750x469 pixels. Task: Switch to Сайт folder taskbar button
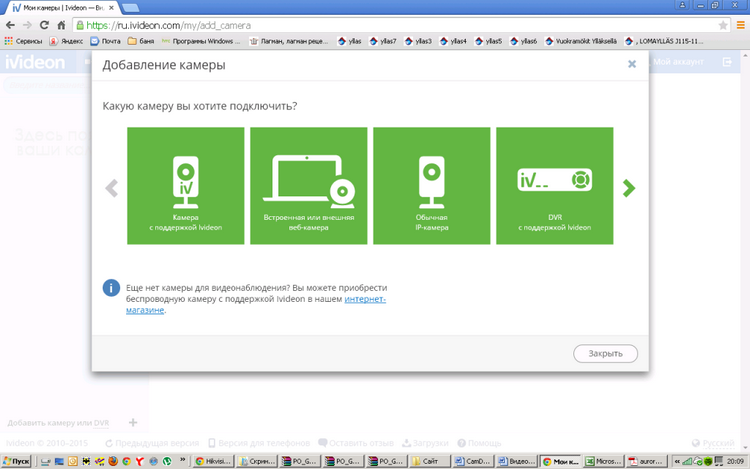(430, 461)
